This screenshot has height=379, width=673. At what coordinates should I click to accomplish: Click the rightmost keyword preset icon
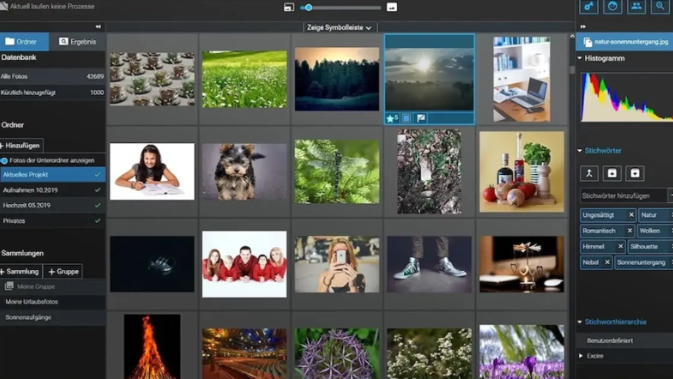coord(635,173)
